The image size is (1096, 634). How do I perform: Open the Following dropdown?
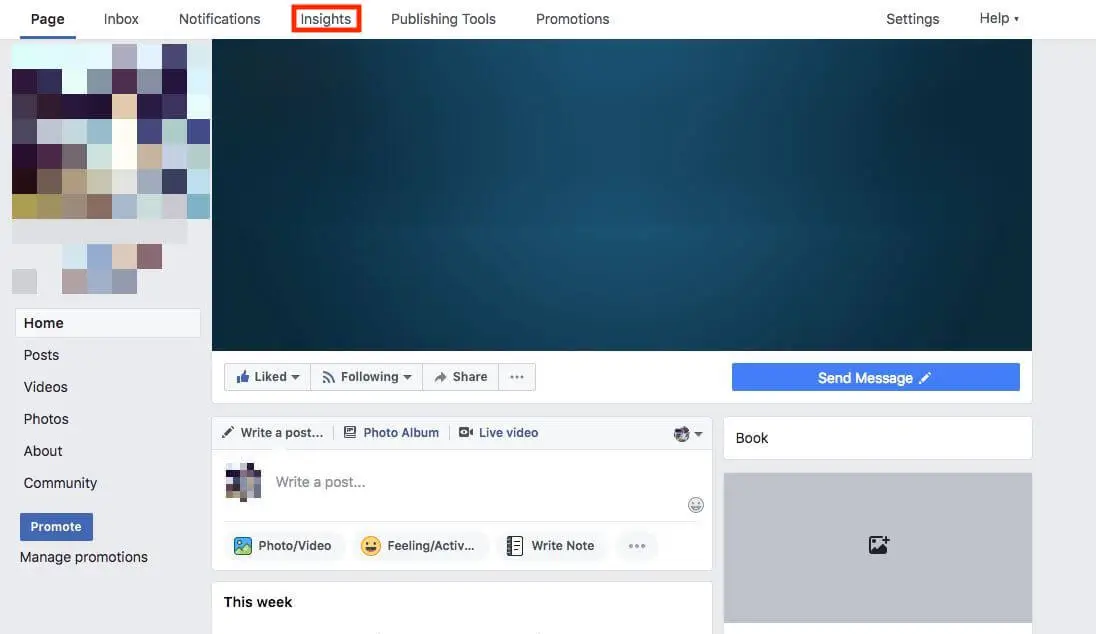[x=366, y=377]
